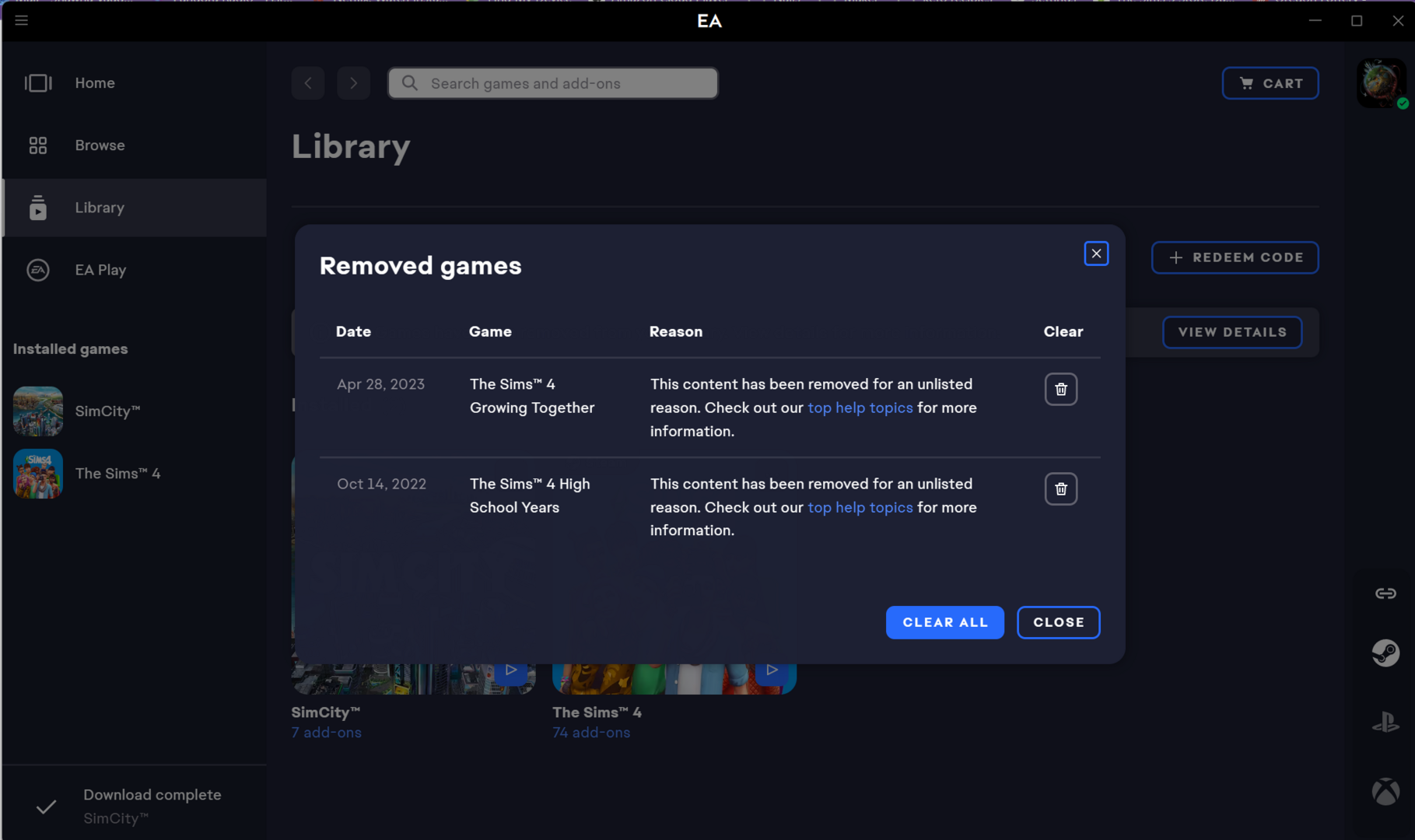Navigate forward with the right arrow
Viewport: 1415px width, 840px height.
(x=354, y=83)
